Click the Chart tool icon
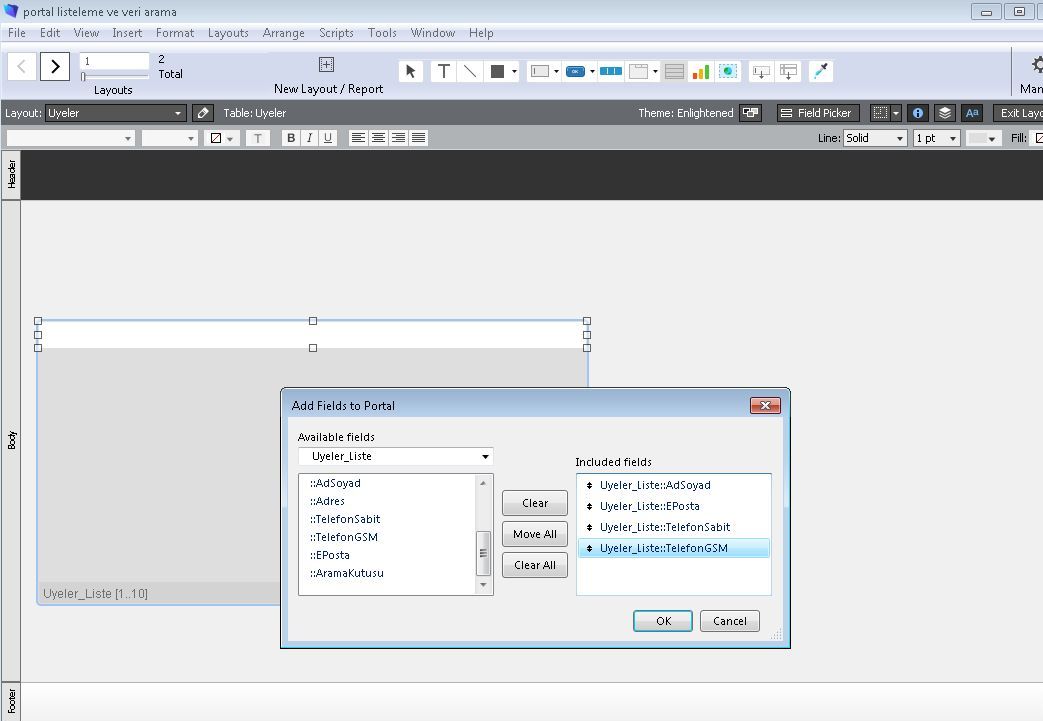The image size is (1043, 721). coord(700,71)
